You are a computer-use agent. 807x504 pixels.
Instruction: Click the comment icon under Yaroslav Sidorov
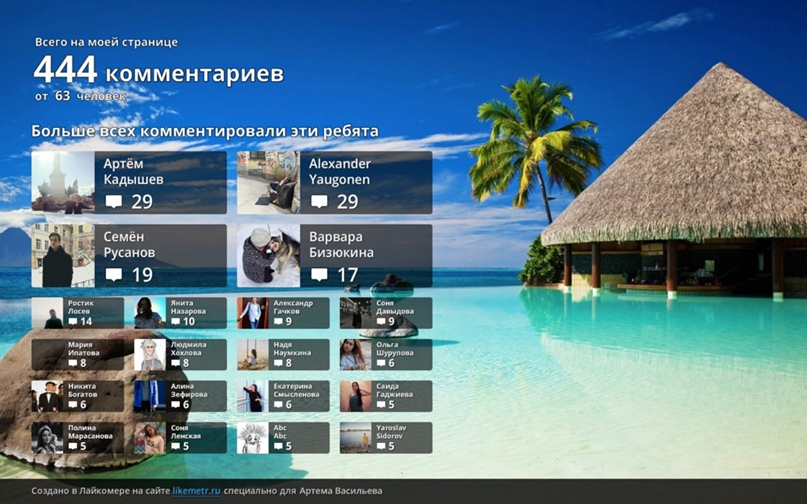point(381,446)
